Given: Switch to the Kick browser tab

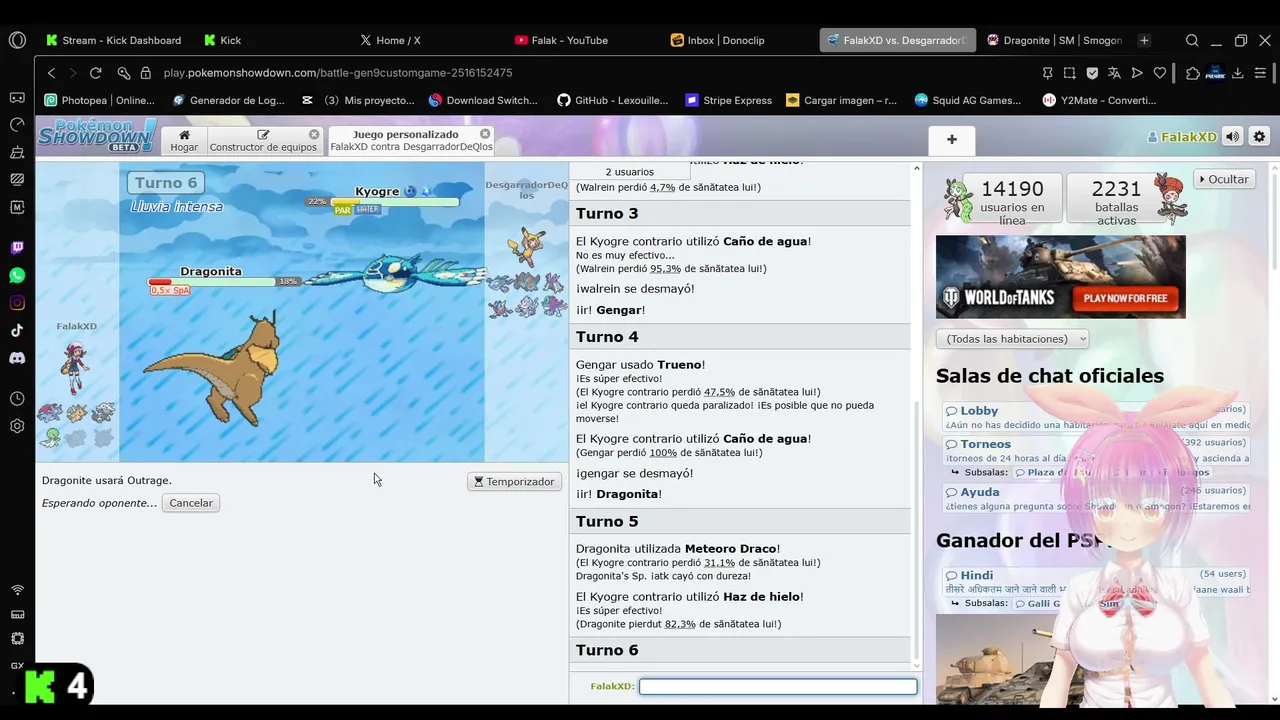Looking at the screenshot, I should click(222, 40).
